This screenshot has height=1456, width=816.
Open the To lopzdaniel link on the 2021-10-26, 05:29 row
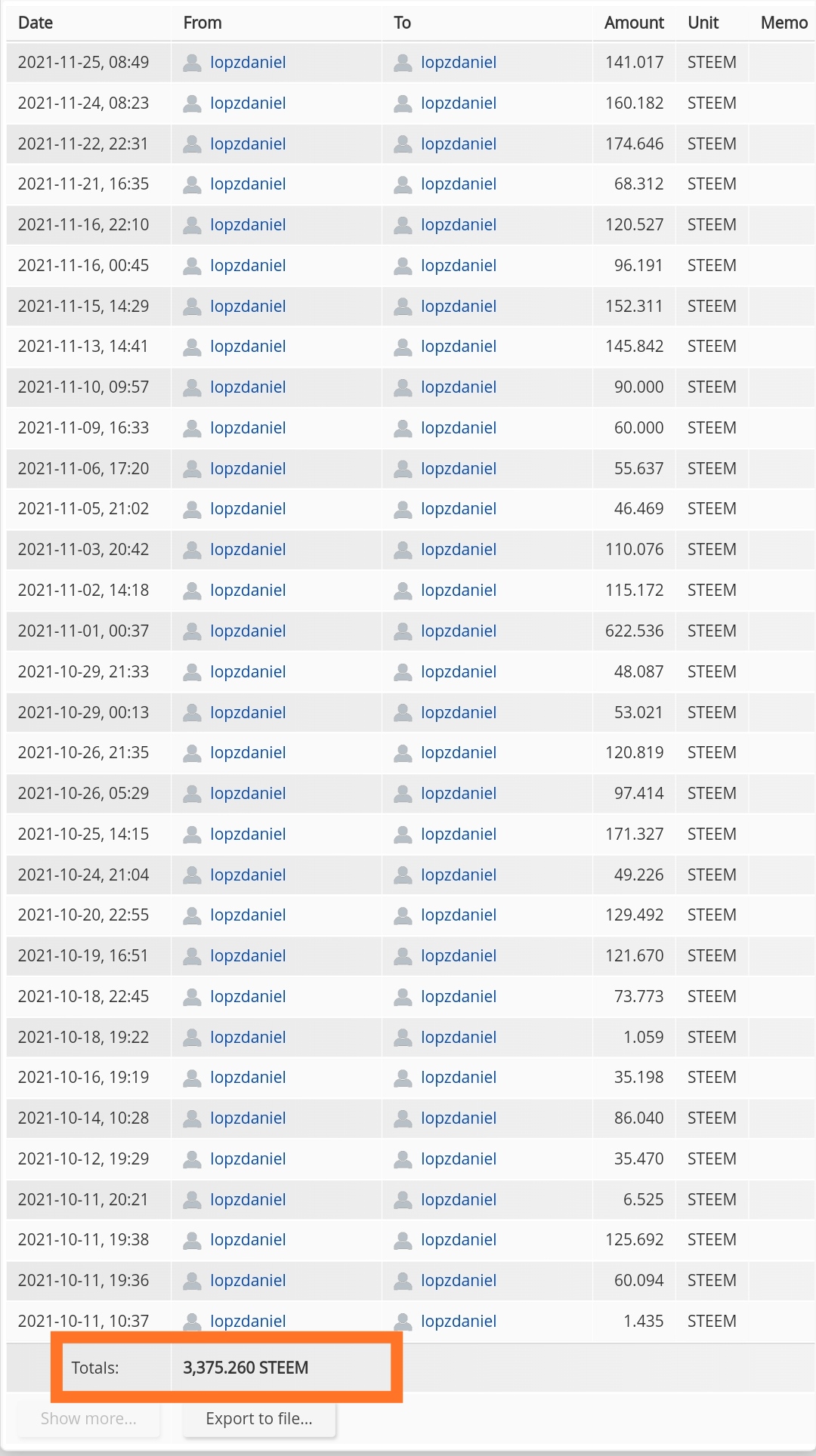pos(459,794)
